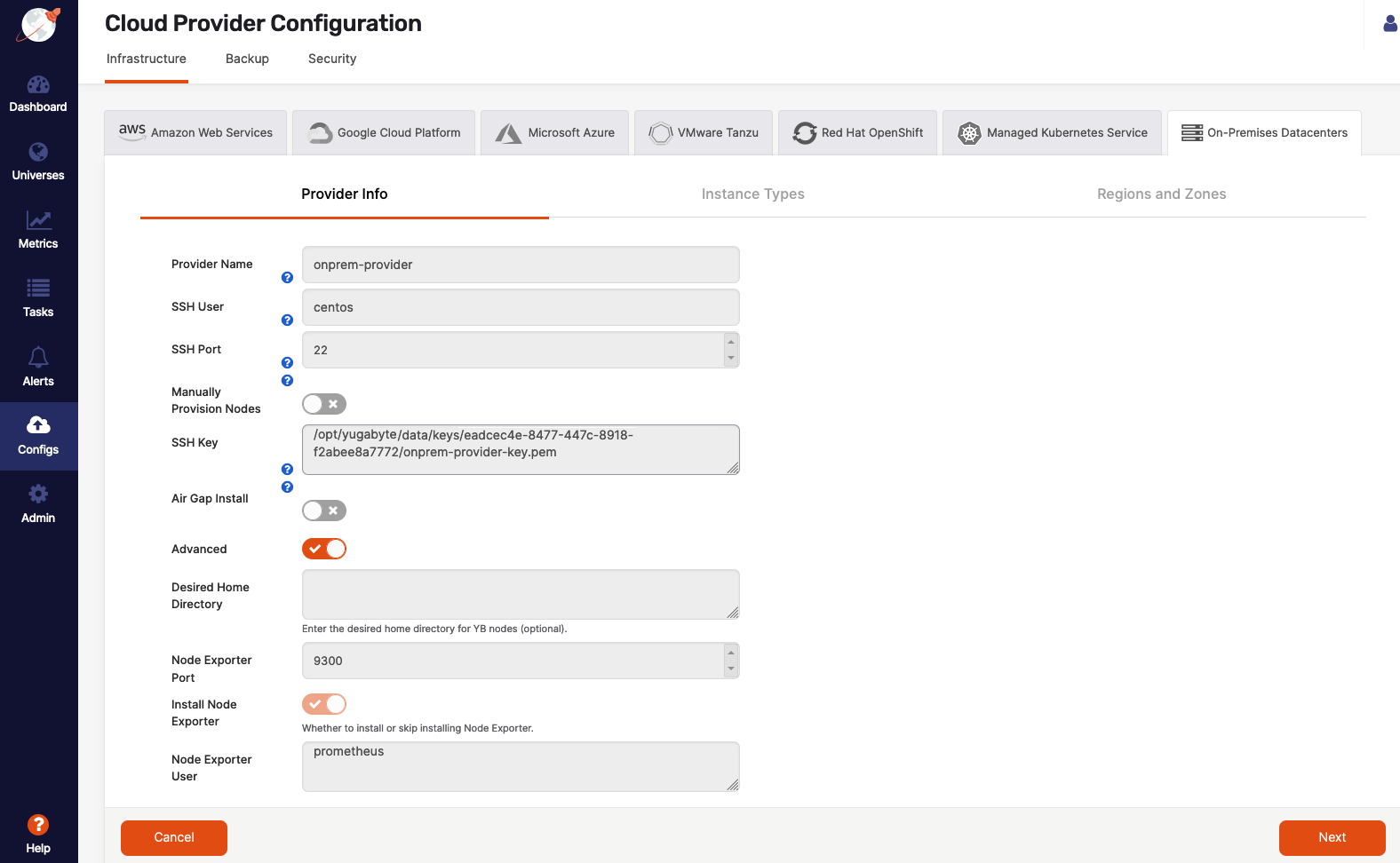Click help icon above Air Gap Install
Screen dimensions: 1400x863
coord(287,487)
